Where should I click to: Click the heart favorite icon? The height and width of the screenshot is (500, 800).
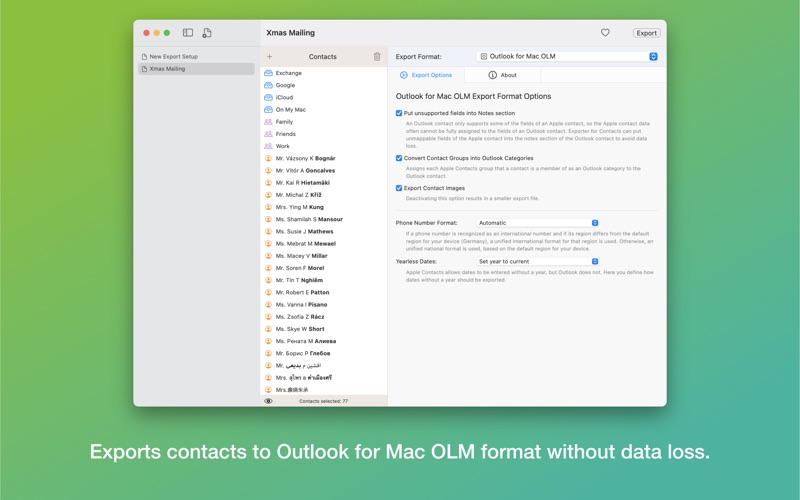click(605, 33)
